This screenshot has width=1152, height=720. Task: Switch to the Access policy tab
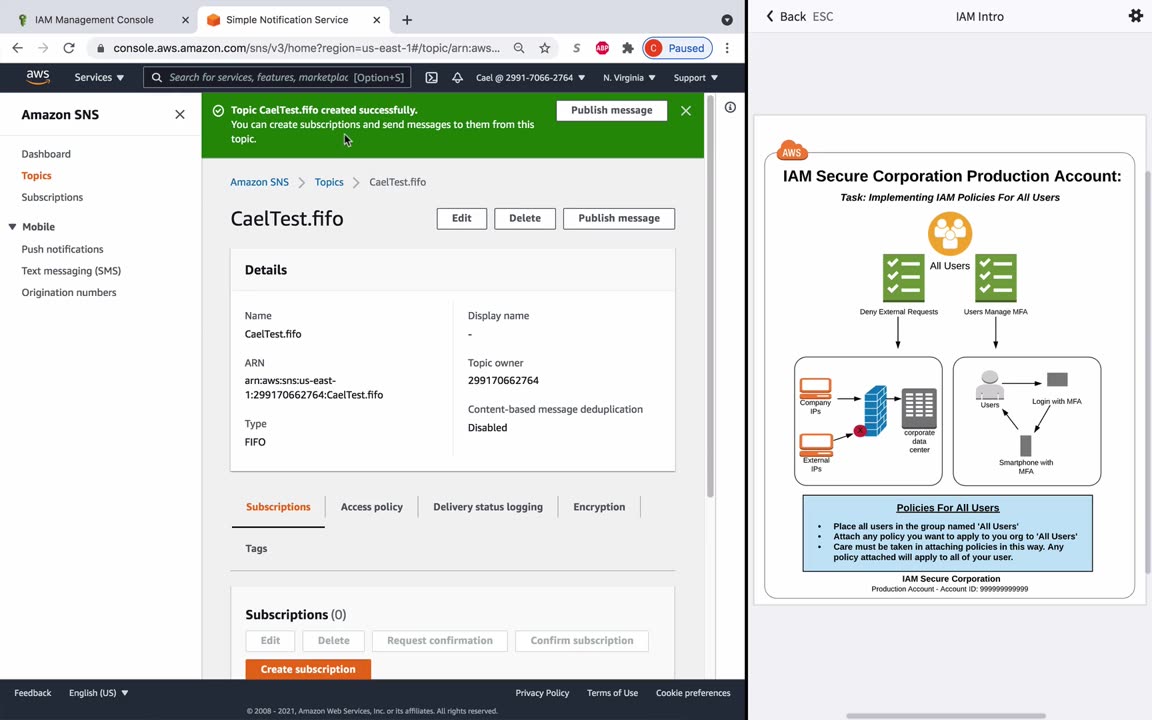[x=371, y=507]
